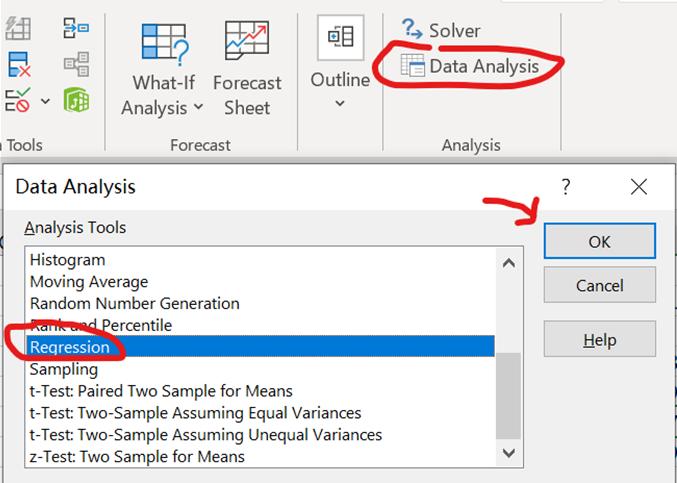This screenshot has width=677, height=483.
Task: Open the What-If Analysis menu
Action: [162, 68]
